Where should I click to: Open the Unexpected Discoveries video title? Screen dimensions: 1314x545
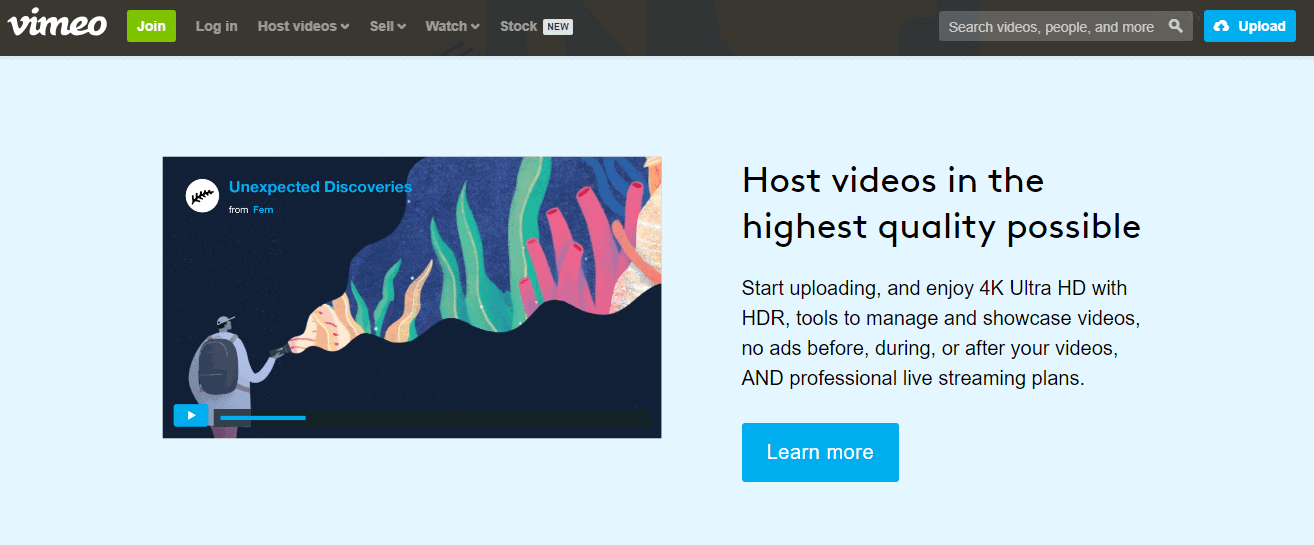(320, 187)
